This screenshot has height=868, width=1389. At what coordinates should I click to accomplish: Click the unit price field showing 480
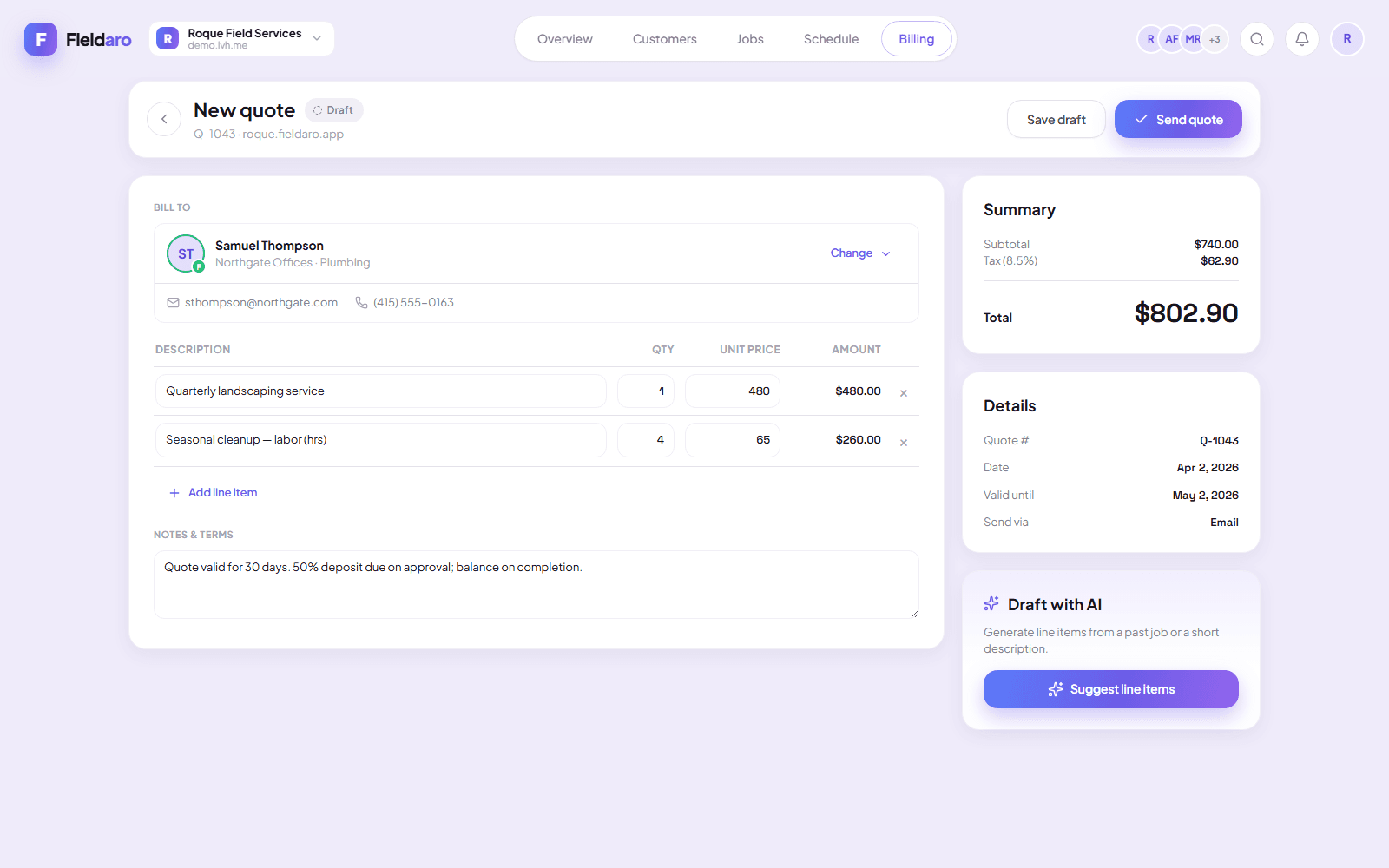[733, 391]
